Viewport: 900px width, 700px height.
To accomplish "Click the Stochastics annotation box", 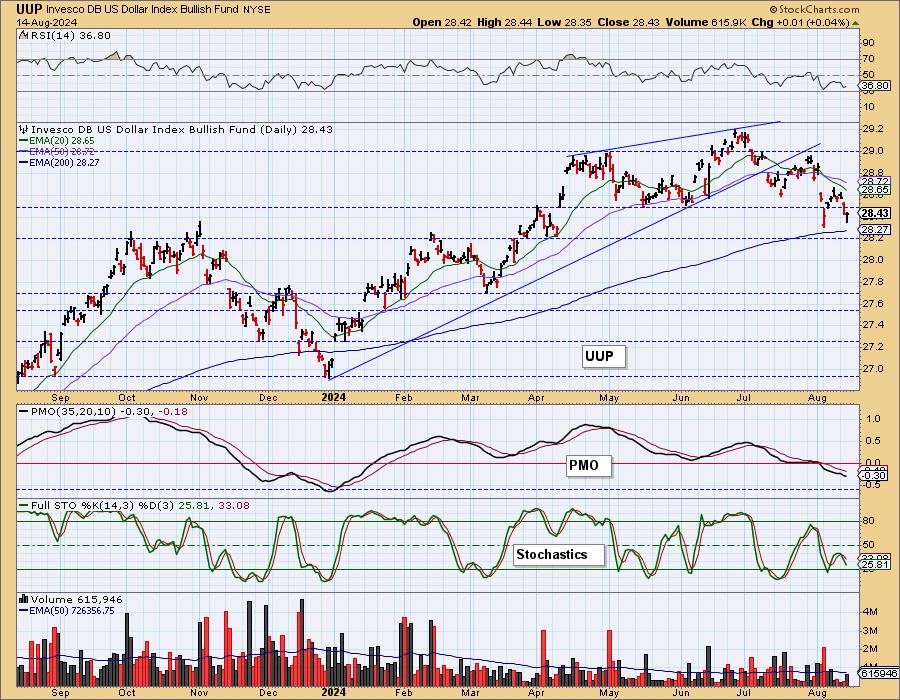I will (x=558, y=555).
